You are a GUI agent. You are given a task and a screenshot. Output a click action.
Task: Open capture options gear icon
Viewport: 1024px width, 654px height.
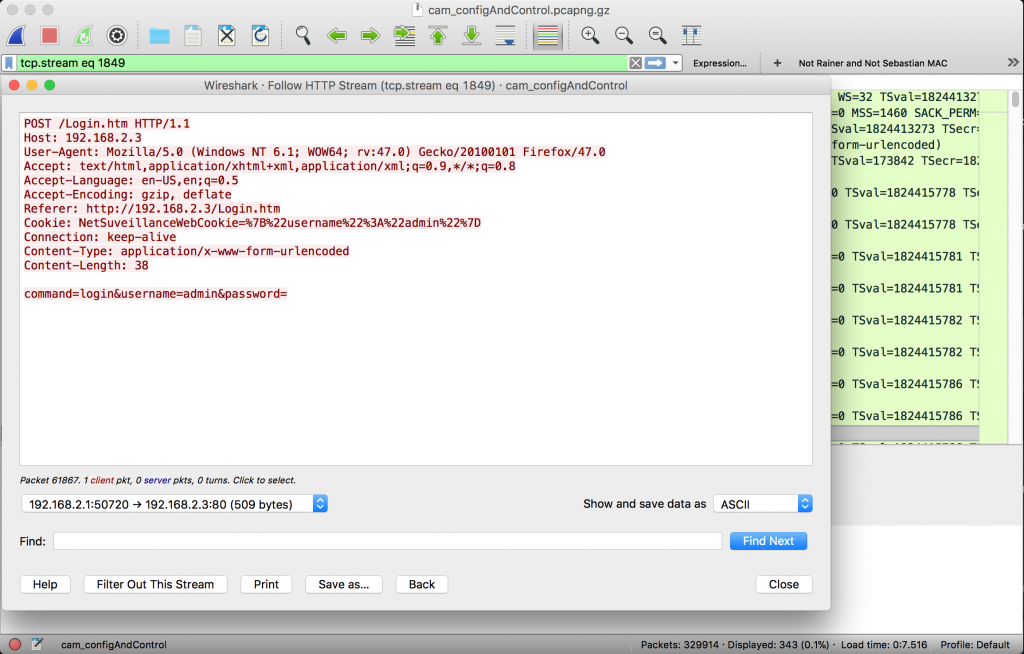coord(117,36)
